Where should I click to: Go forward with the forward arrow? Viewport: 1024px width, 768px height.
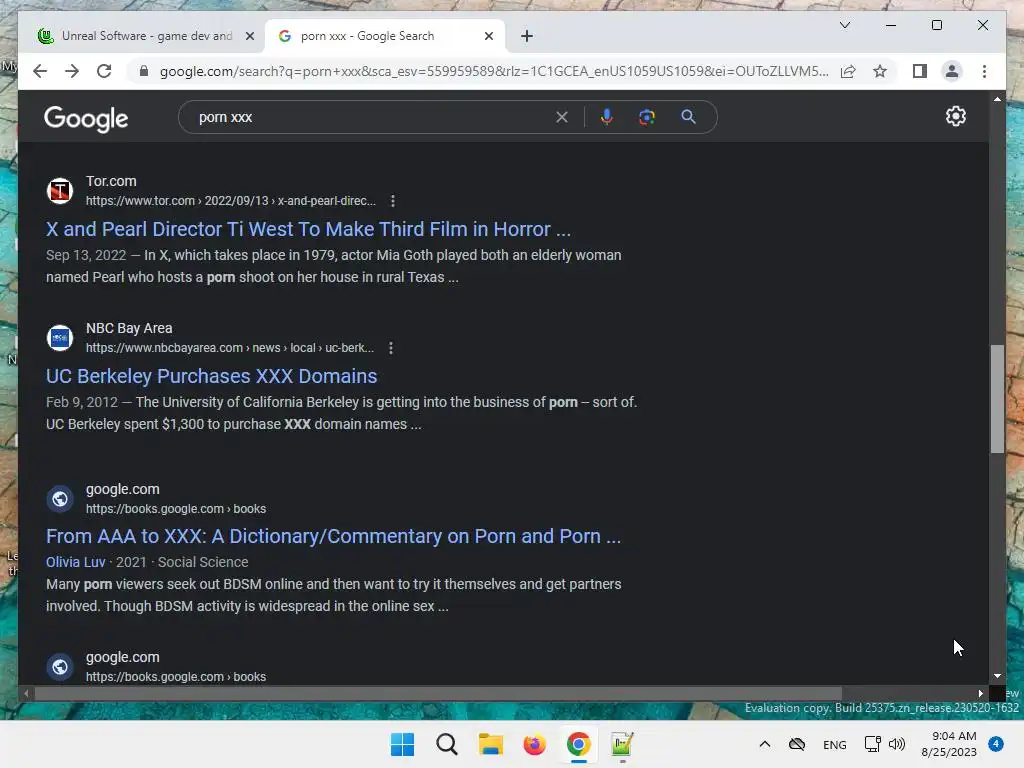[x=72, y=71]
